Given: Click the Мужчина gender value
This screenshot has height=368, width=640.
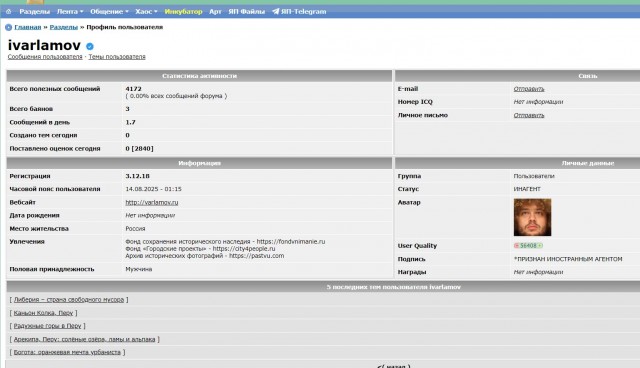Looking at the screenshot, I should (139, 269).
